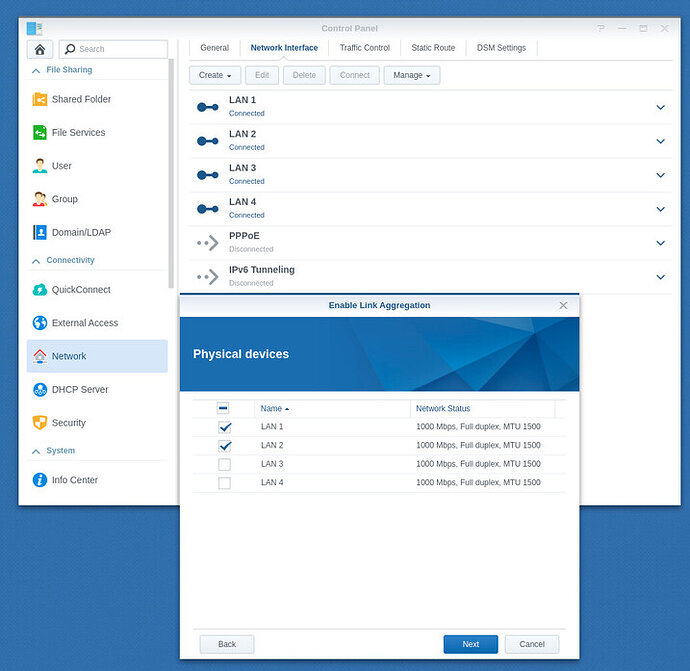This screenshot has height=671, width=690.
Task: Select the Group icon in sidebar
Action: [40, 199]
